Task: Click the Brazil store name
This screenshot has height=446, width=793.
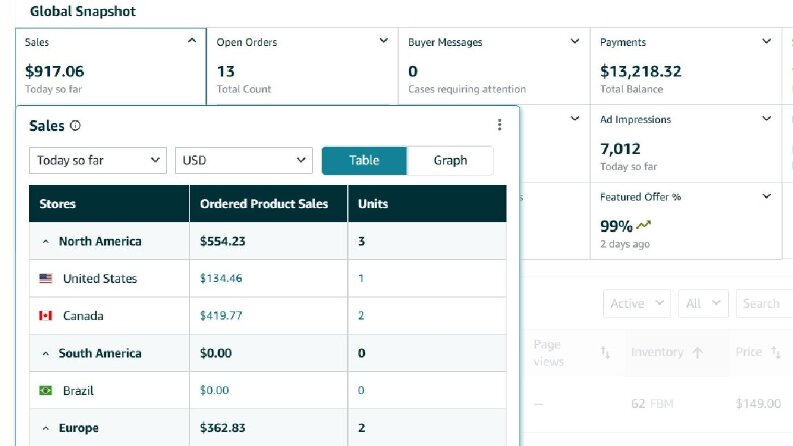Action: pos(78,391)
